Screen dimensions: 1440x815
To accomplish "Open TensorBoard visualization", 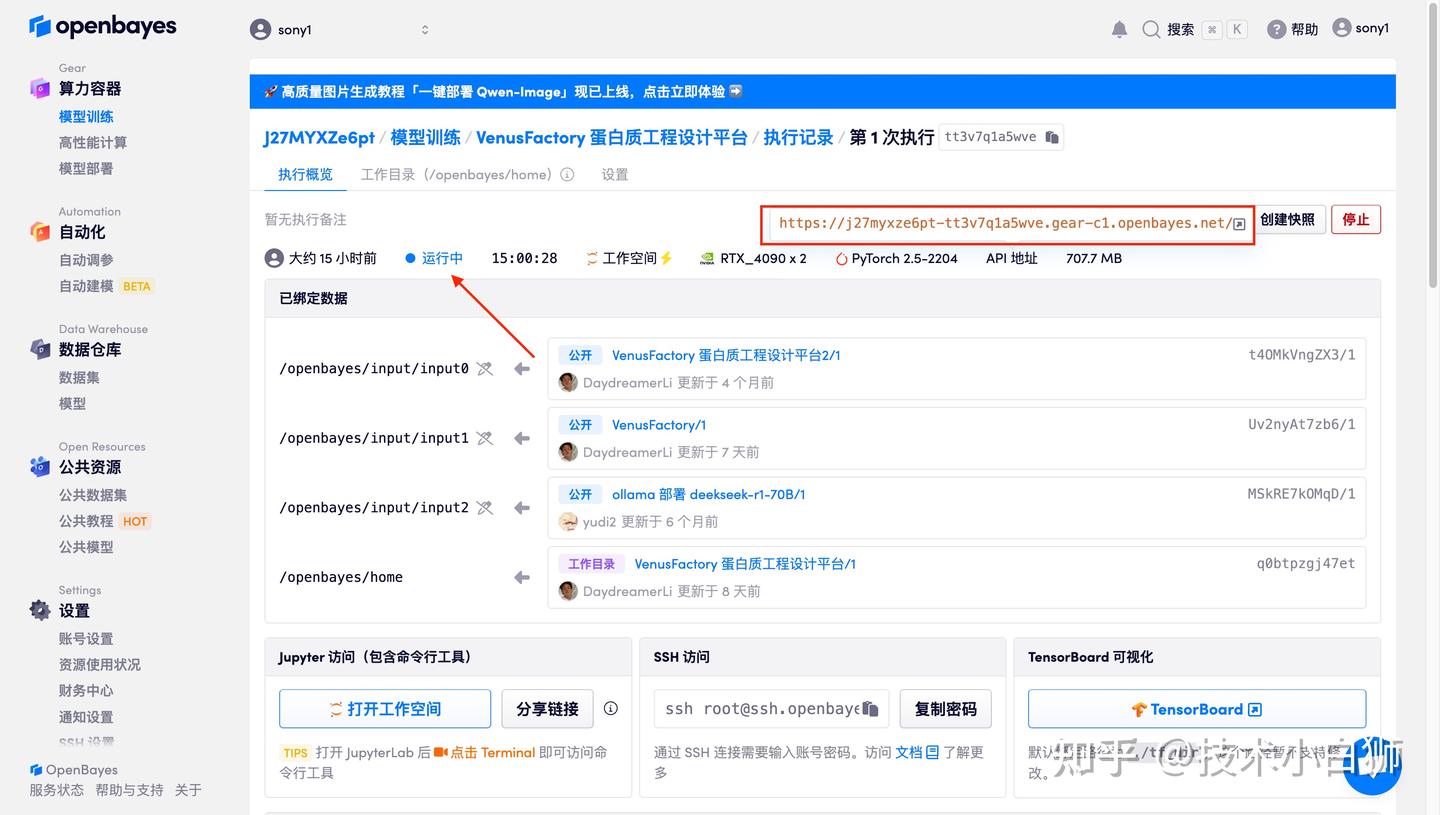I will [1196, 708].
